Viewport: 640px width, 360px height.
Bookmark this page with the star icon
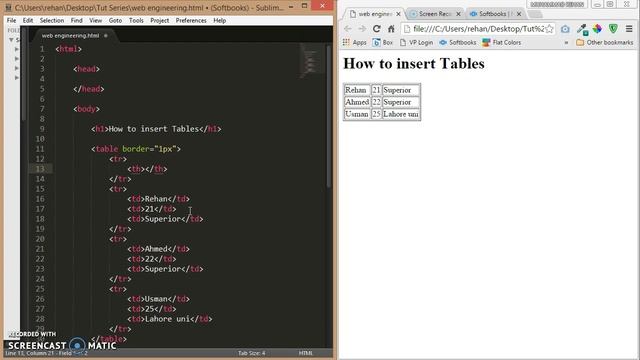549,29
